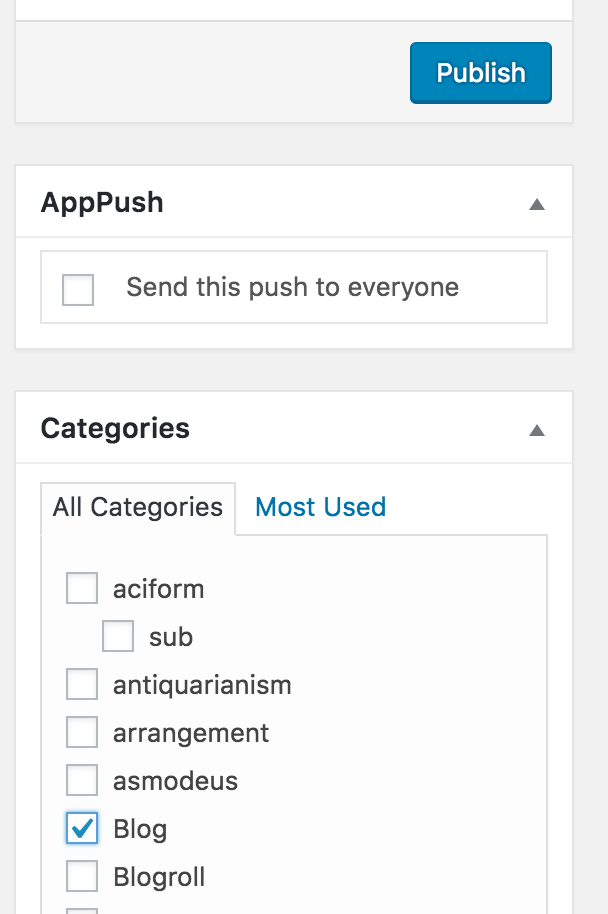
Task: Click the Categories panel header
Action: [114, 428]
